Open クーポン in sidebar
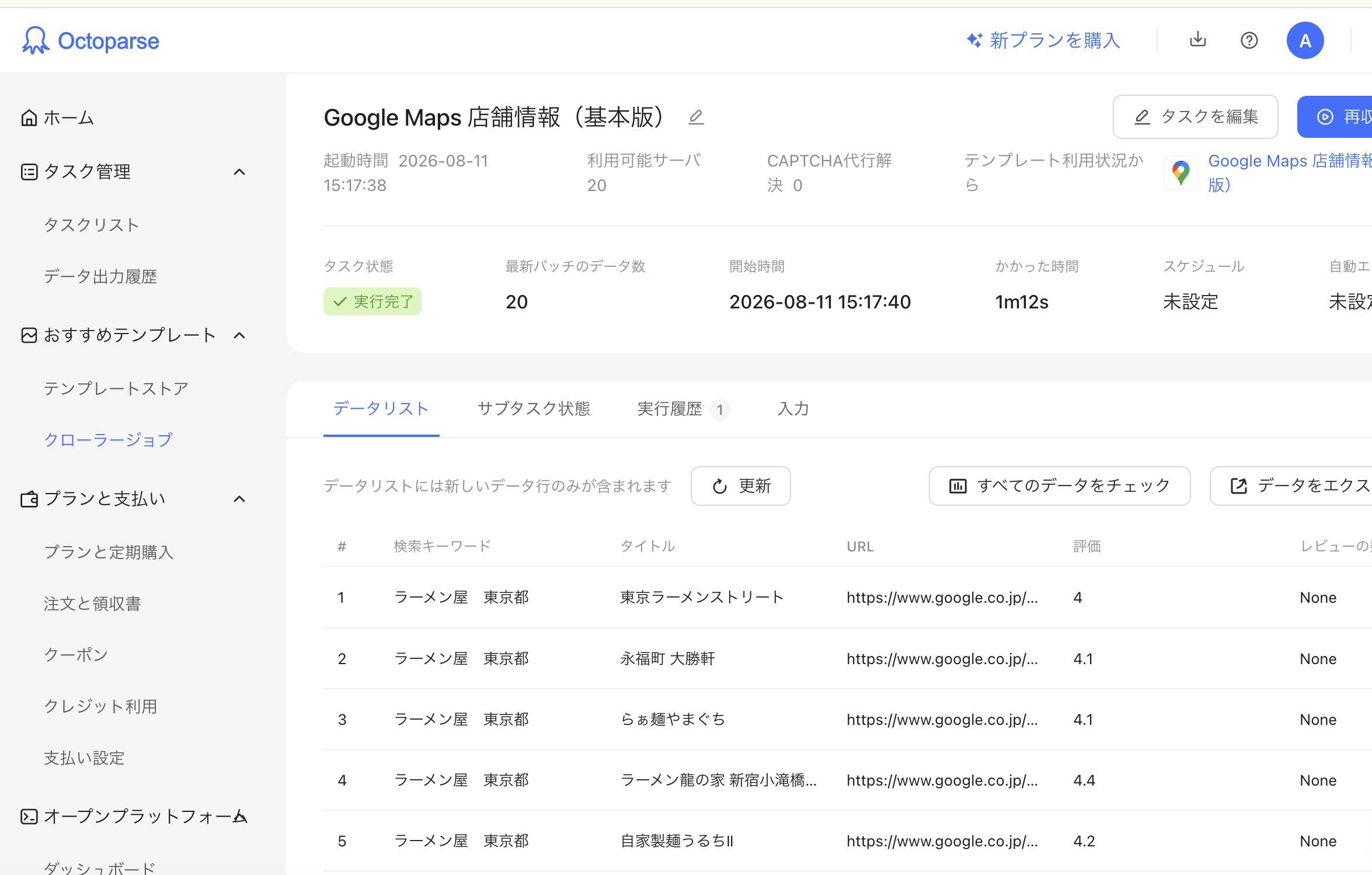This screenshot has height=875, width=1372. point(76,655)
